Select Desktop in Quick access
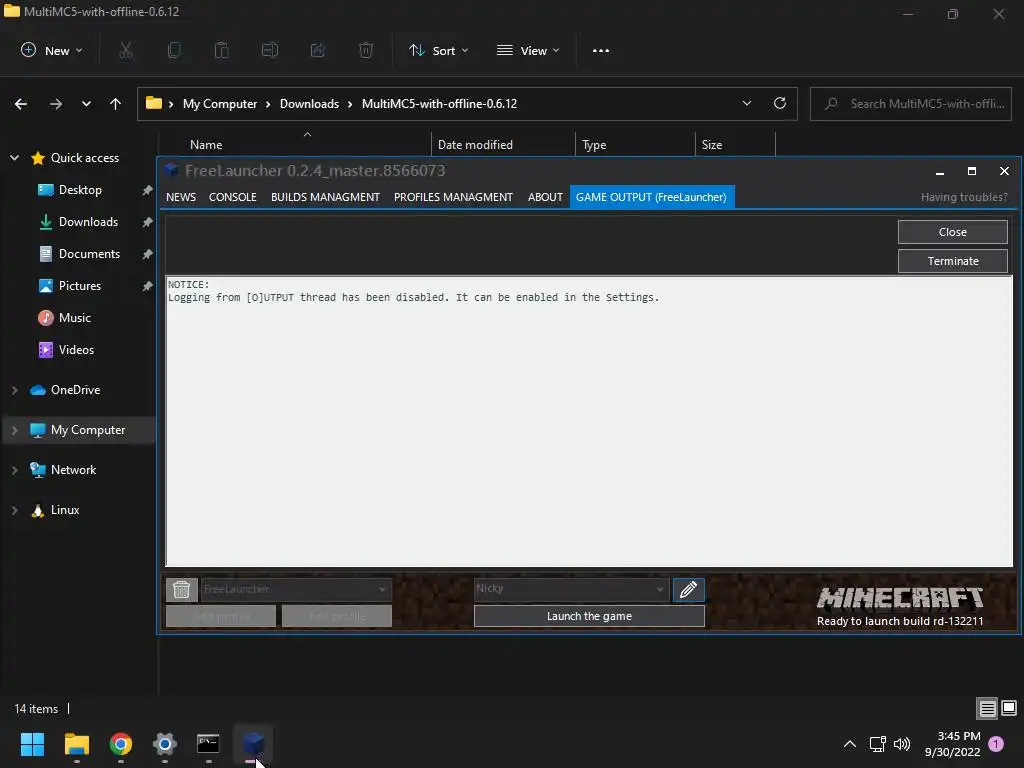The image size is (1024, 768). click(x=80, y=190)
